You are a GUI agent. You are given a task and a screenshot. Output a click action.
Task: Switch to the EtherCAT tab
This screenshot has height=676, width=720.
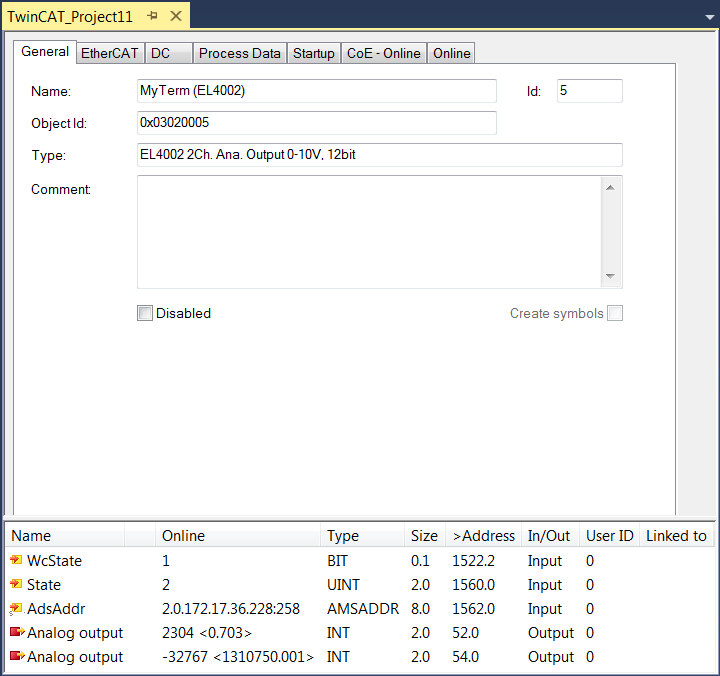pyautogui.click(x=110, y=53)
